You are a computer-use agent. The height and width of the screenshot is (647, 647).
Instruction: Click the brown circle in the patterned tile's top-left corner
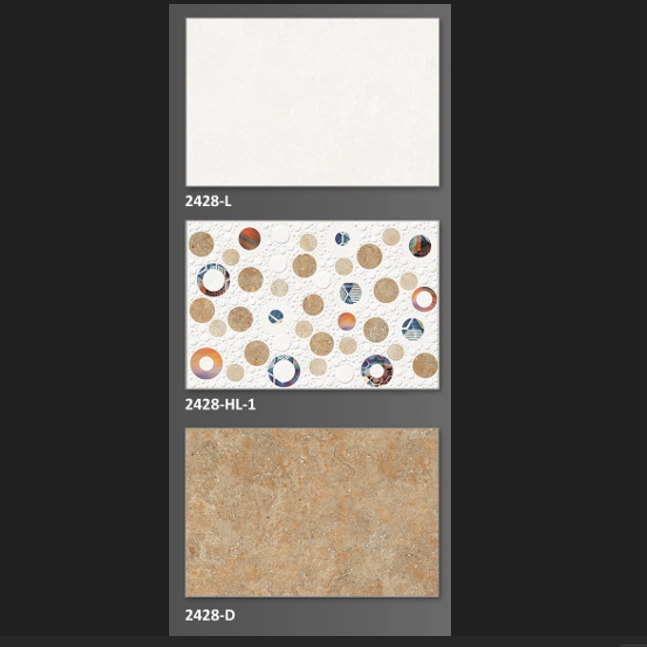click(202, 243)
